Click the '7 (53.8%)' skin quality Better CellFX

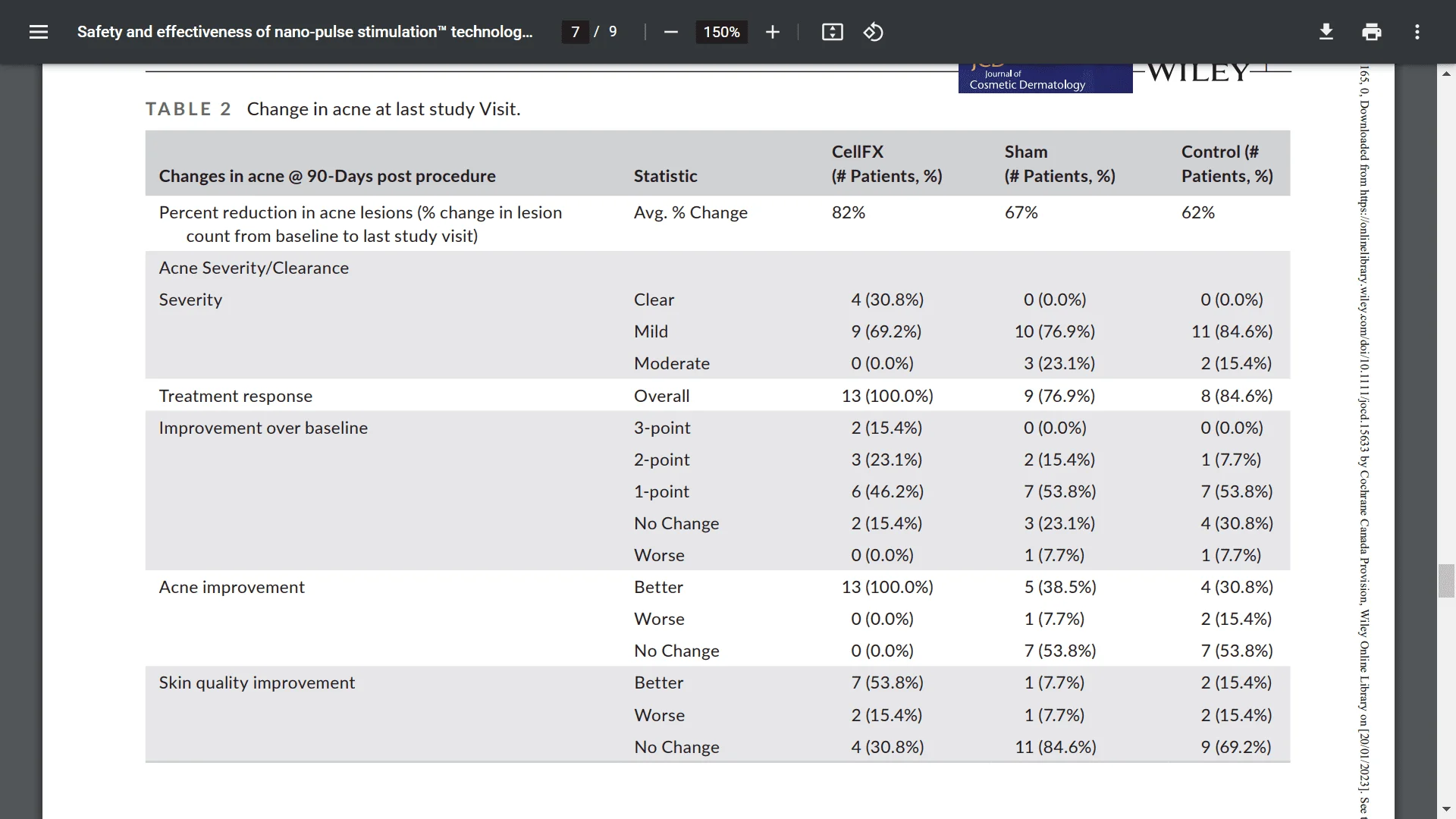887,682
